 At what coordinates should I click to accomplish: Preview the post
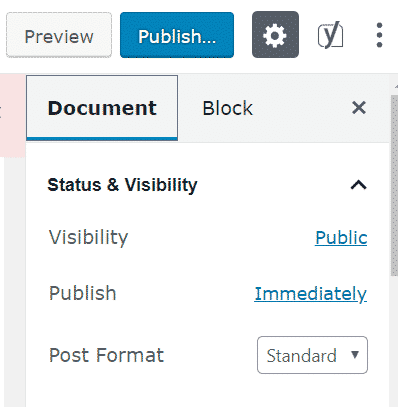point(59,35)
